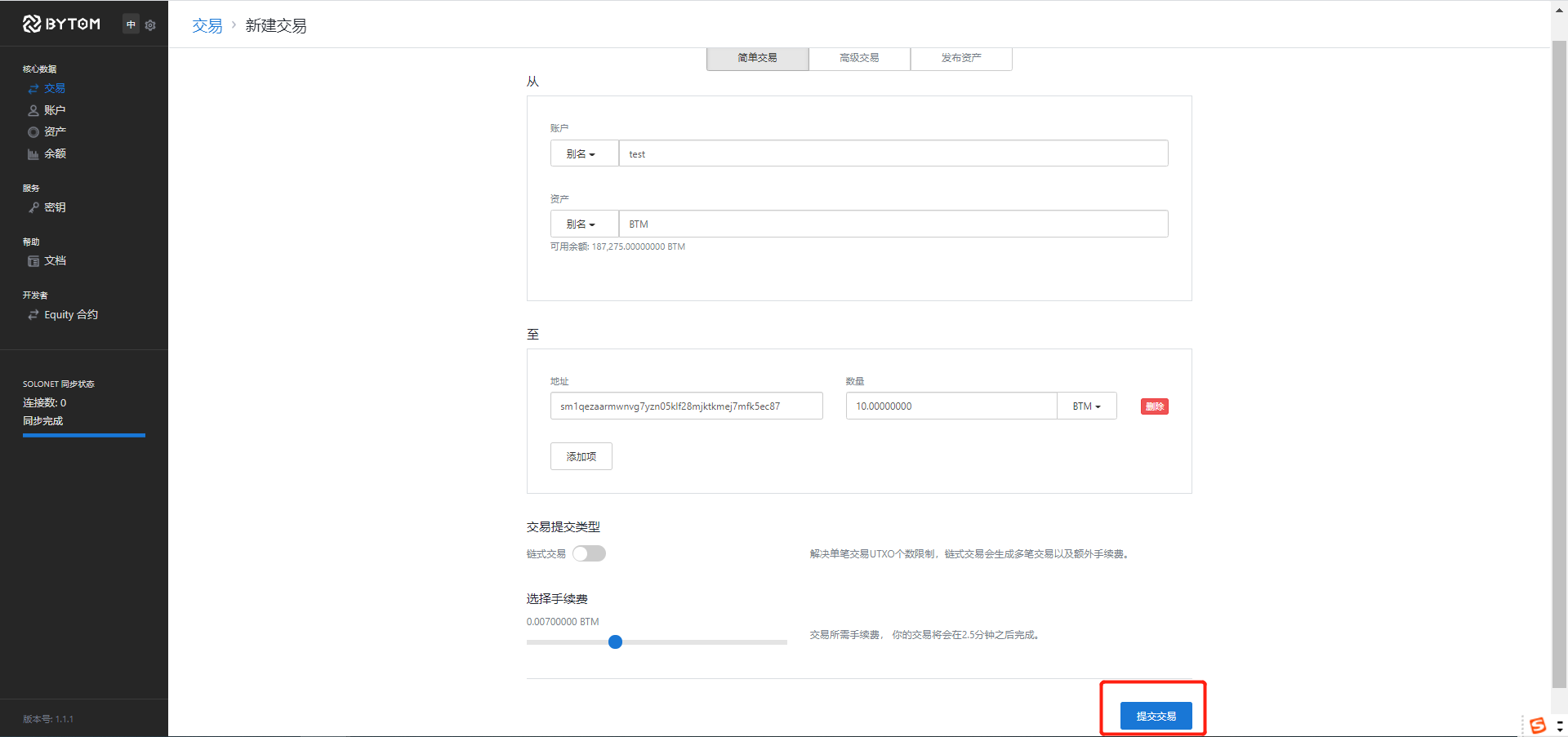This screenshot has width=1568, height=737.
Task: Click the 文档 document icon
Action: pos(33,260)
